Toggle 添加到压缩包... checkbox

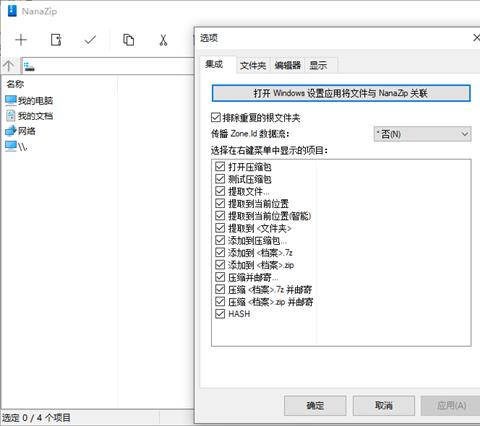point(220,240)
